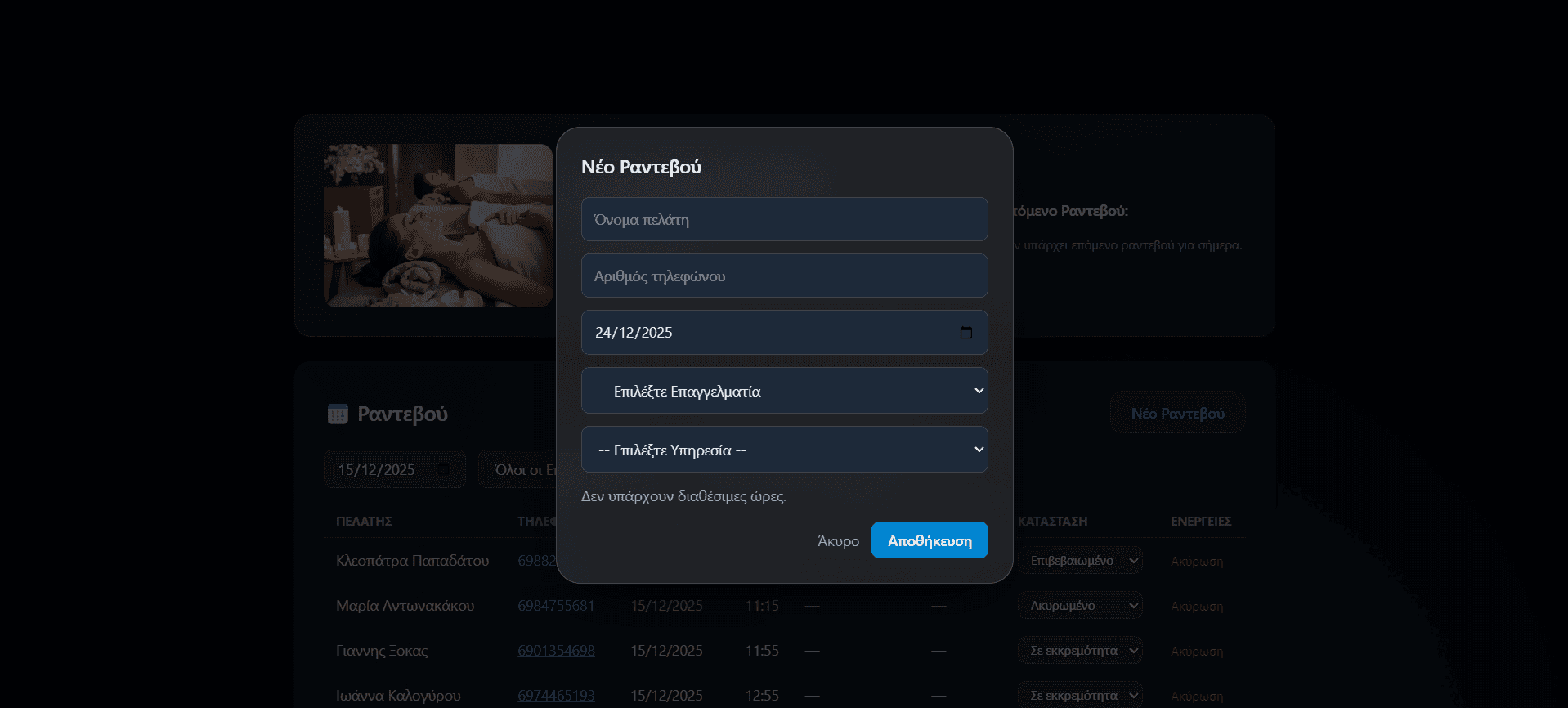Image resolution: width=1568 pixels, height=708 pixels.
Task: Open status dropdown for Ιωάννα Καλογύρου
Action: click(x=1079, y=695)
